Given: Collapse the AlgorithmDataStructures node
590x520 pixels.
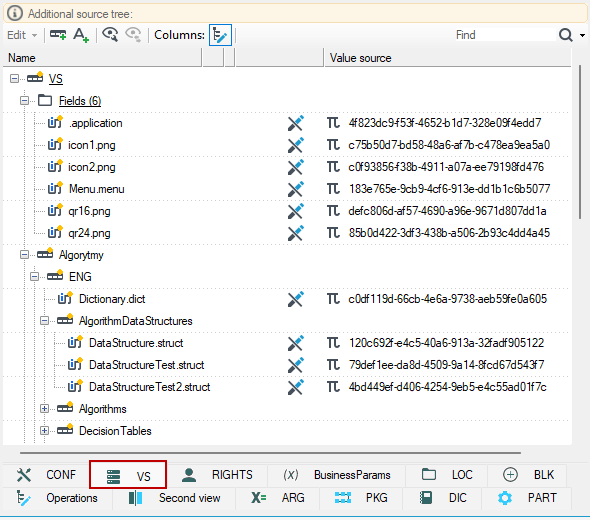Looking at the screenshot, I should [x=44, y=321].
